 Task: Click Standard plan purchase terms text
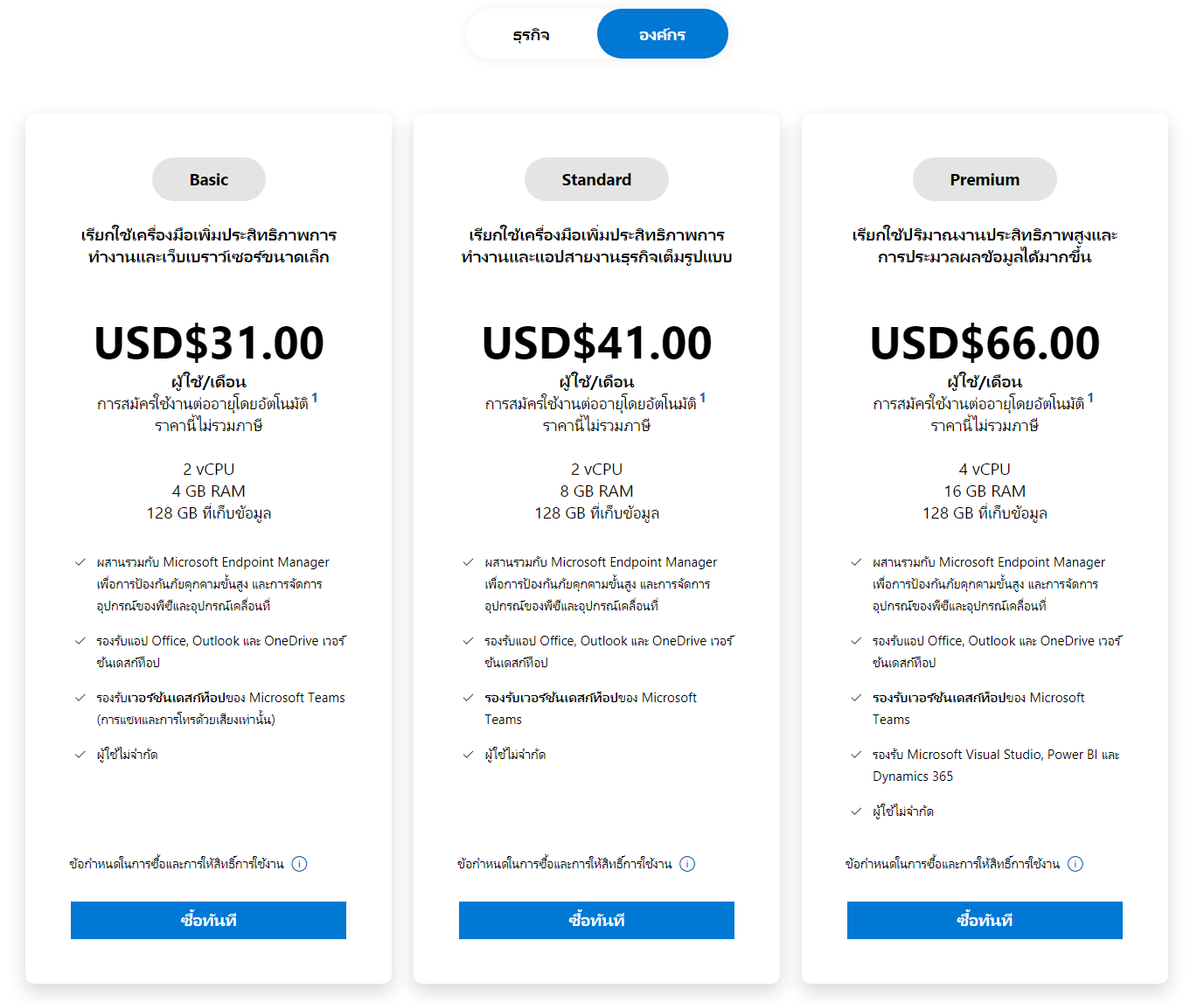[x=565, y=864]
